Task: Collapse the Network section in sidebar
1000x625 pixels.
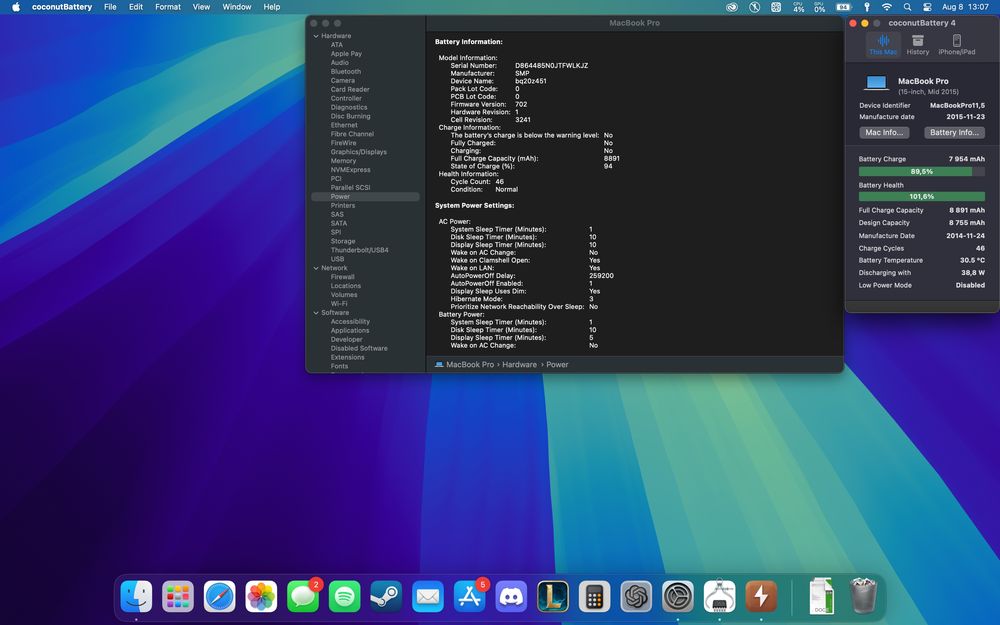Action: click(316, 268)
